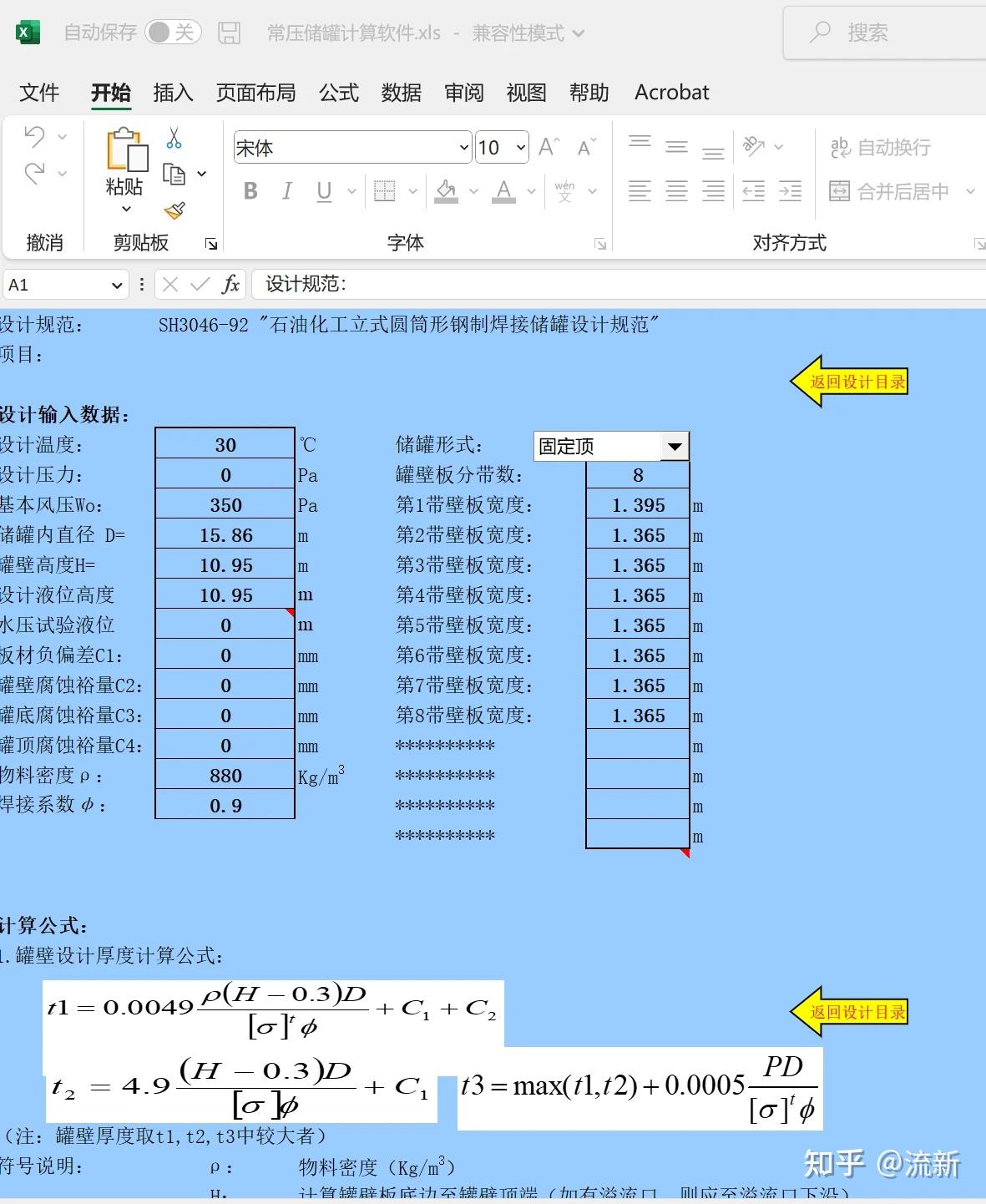Switch to the 公式 ribbon tab
The image size is (986, 1204).
pyautogui.click(x=337, y=92)
